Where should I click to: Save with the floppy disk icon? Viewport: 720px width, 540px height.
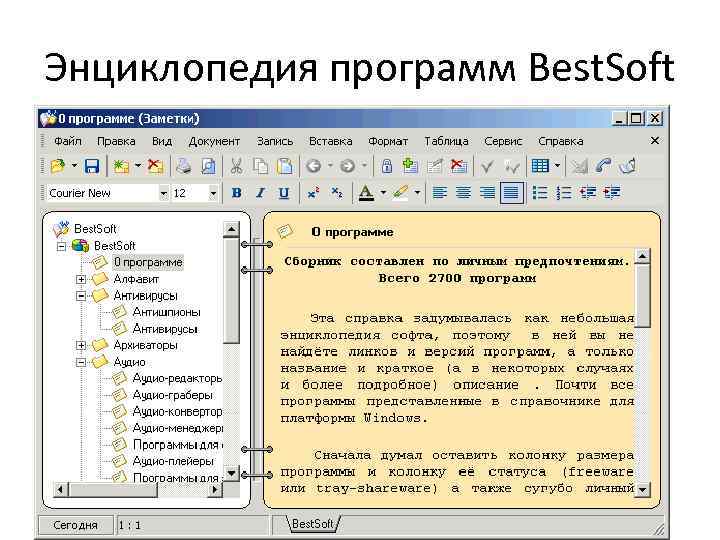[92, 166]
